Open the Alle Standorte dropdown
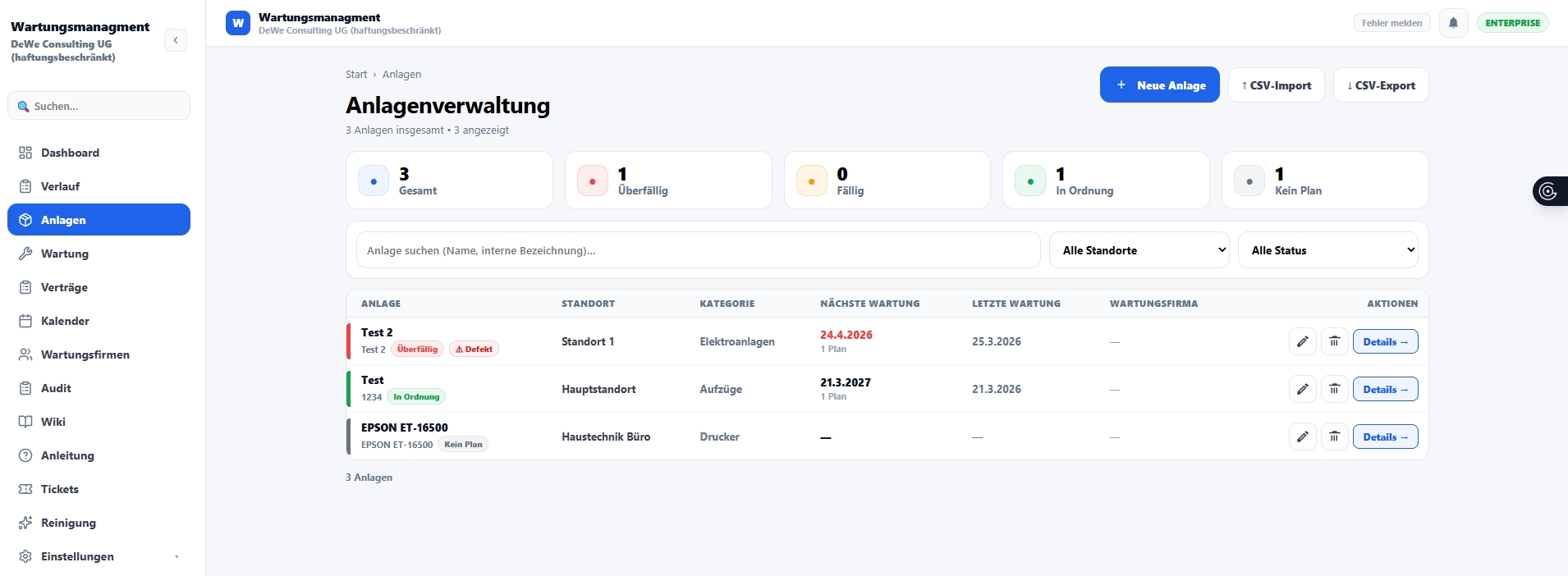The height and width of the screenshot is (576, 1568). pos(1139,250)
